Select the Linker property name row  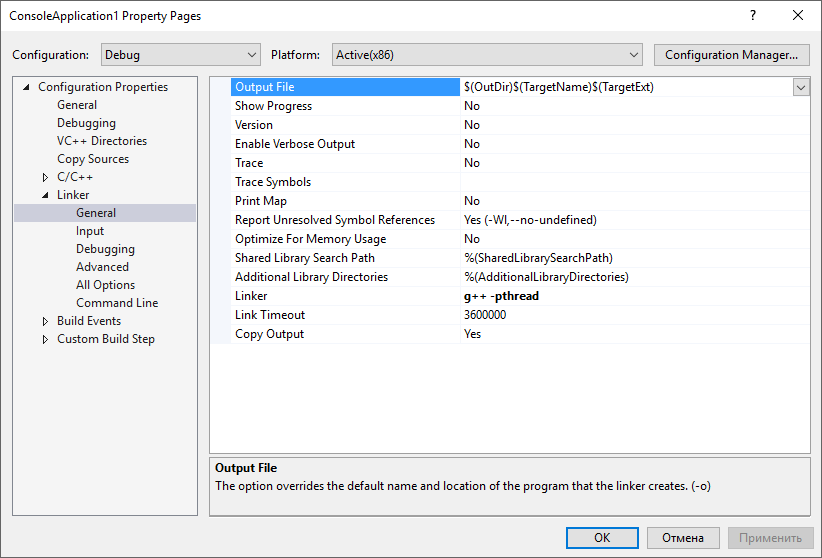tap(345, 296)
